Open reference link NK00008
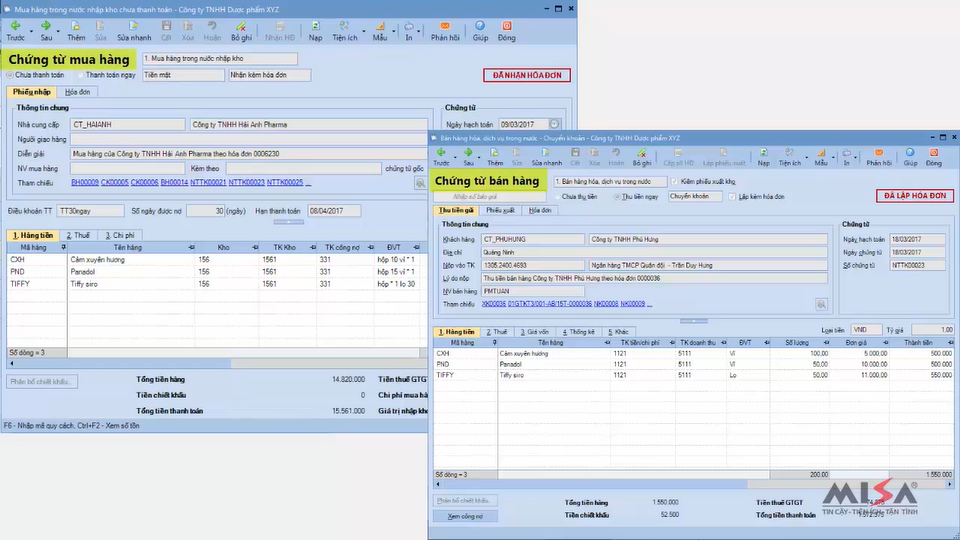Image resolution: width=960 pixels, height=541 pixels. coord(606,304)
